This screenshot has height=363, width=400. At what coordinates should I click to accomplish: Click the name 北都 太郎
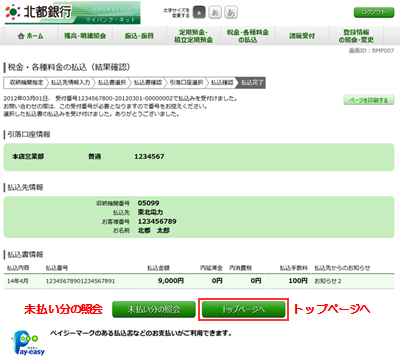coord(154,230)
